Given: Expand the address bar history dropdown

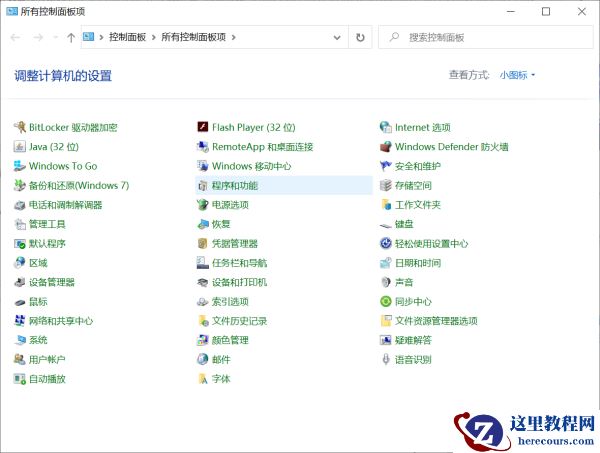Looking at the screenshot, I should coord(337,37).
